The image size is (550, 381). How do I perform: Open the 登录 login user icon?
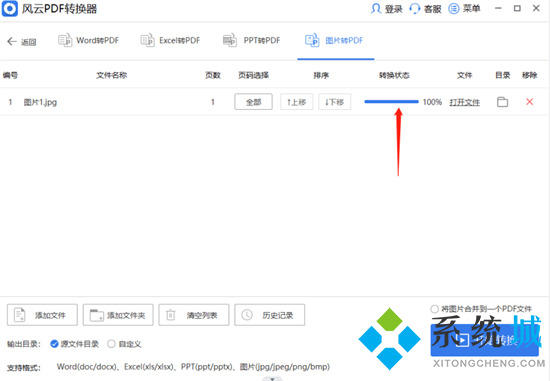(376, 9)
